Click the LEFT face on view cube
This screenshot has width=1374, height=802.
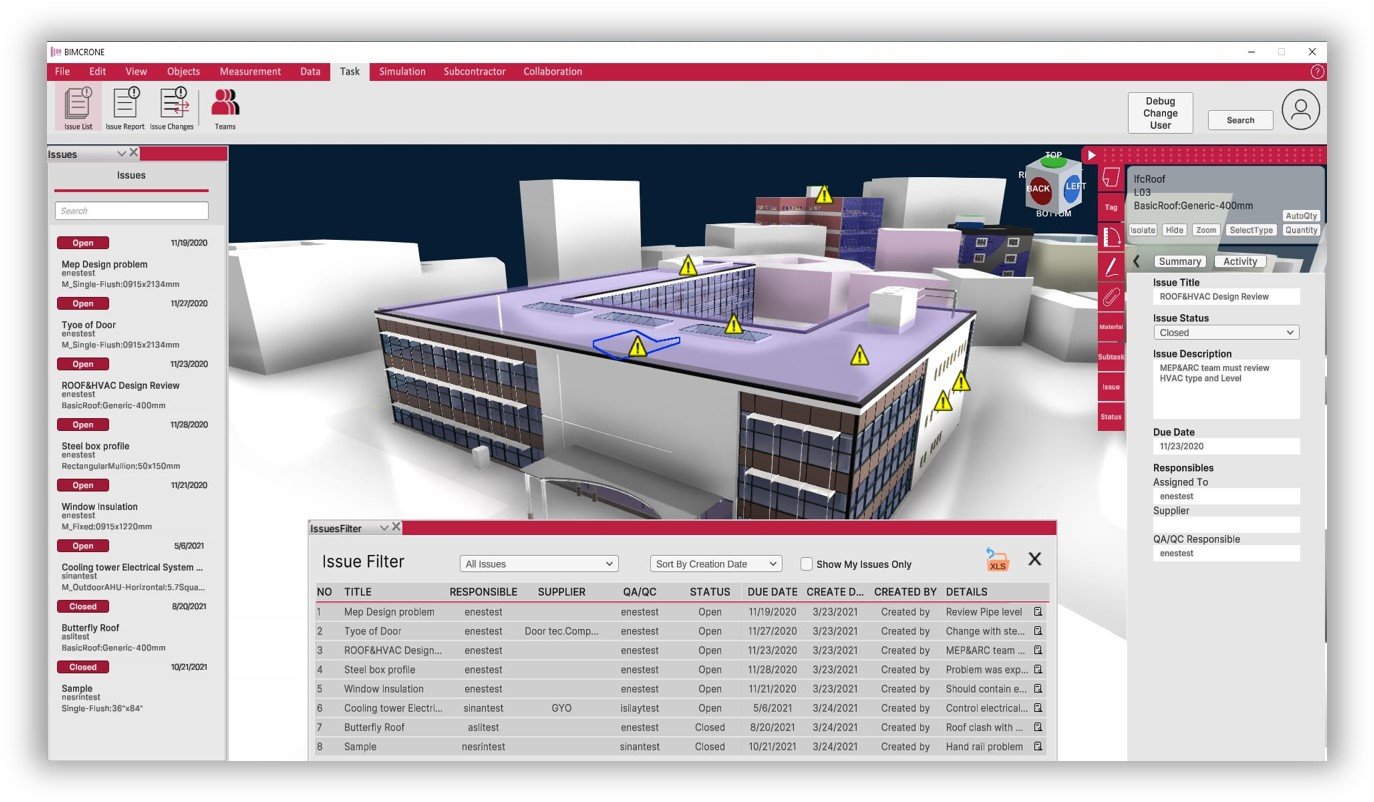[x=1074, y=187]
